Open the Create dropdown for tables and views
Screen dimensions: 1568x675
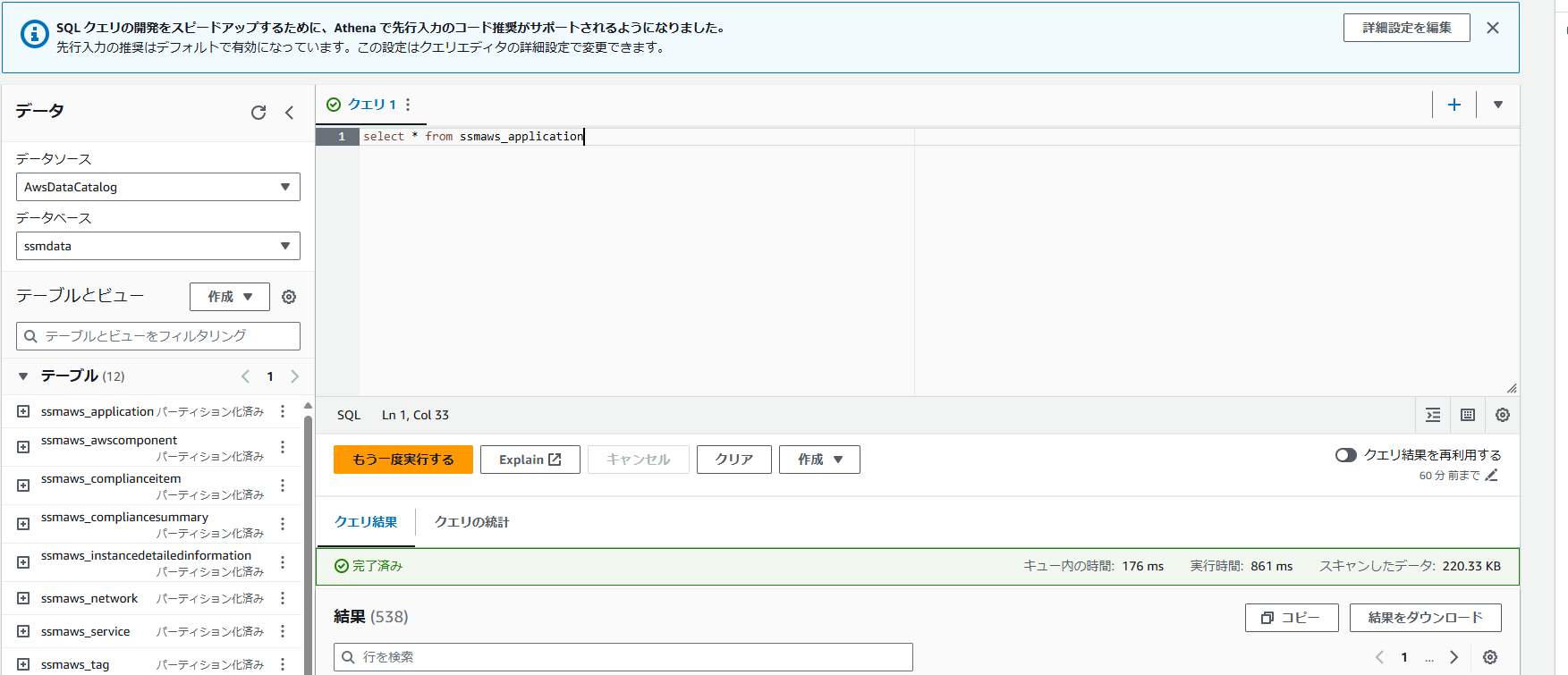coord(230,297)
